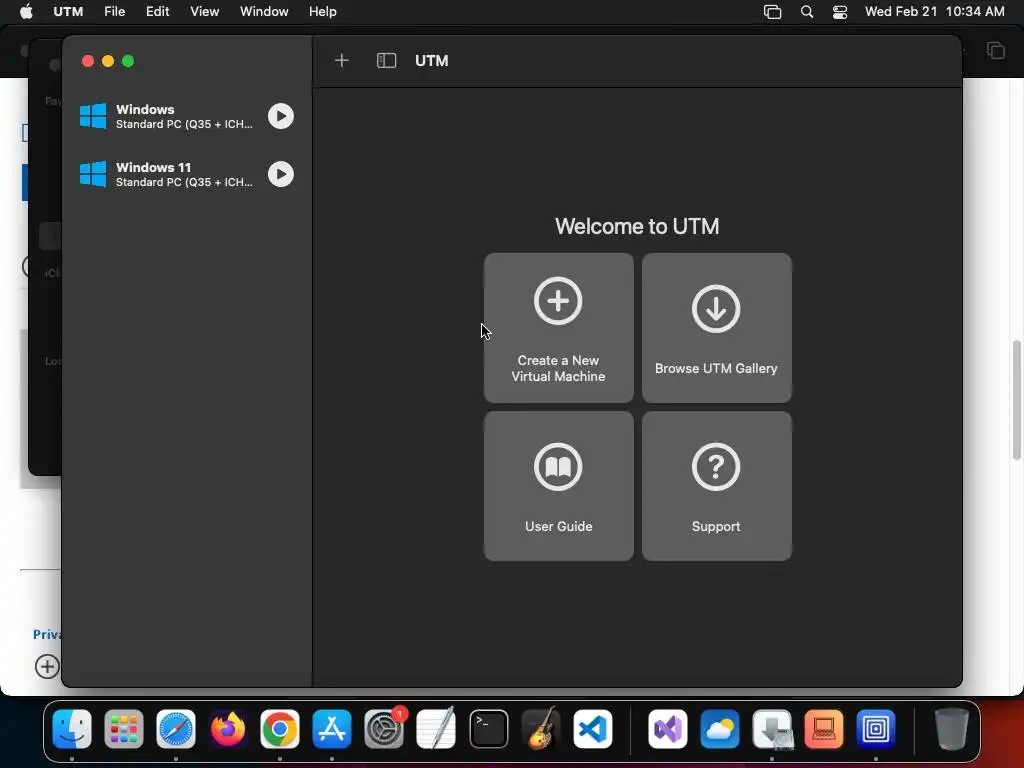Launch Firefox from the dock
This screenshot has width=1024, height=768.
tap(228, 729)
